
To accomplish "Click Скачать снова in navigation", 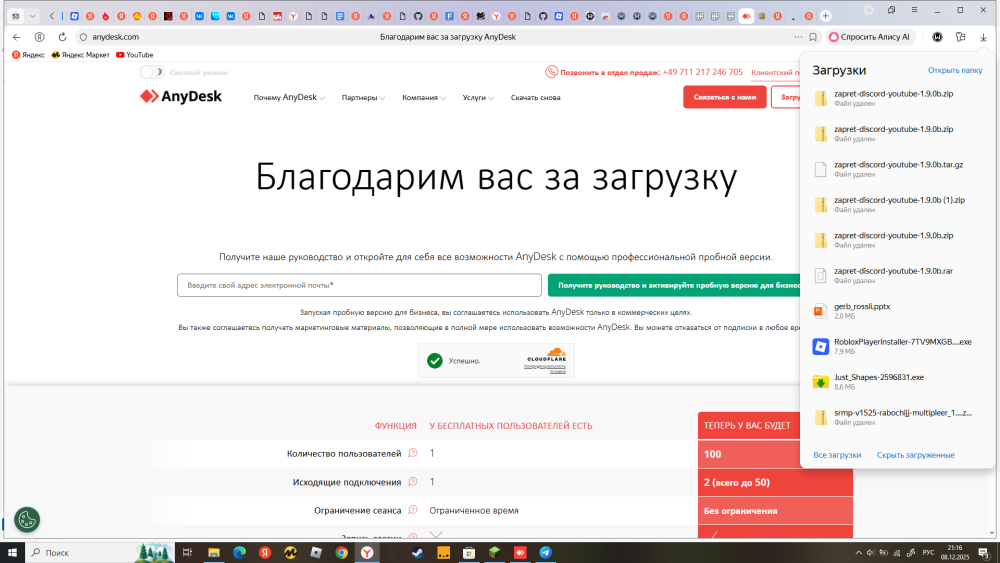I will point(535,98).
